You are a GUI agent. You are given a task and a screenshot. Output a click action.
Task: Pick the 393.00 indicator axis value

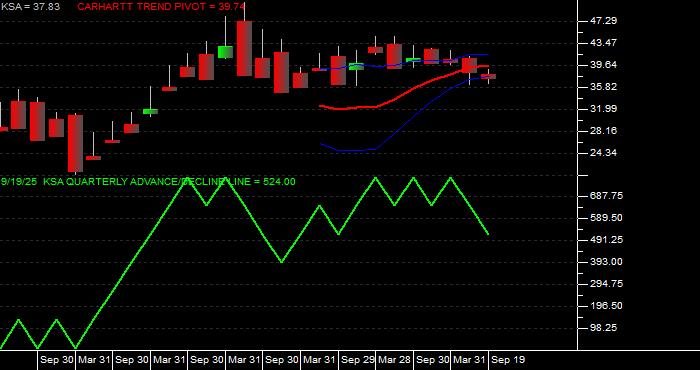pyautogui.click(x=607, y=262)
